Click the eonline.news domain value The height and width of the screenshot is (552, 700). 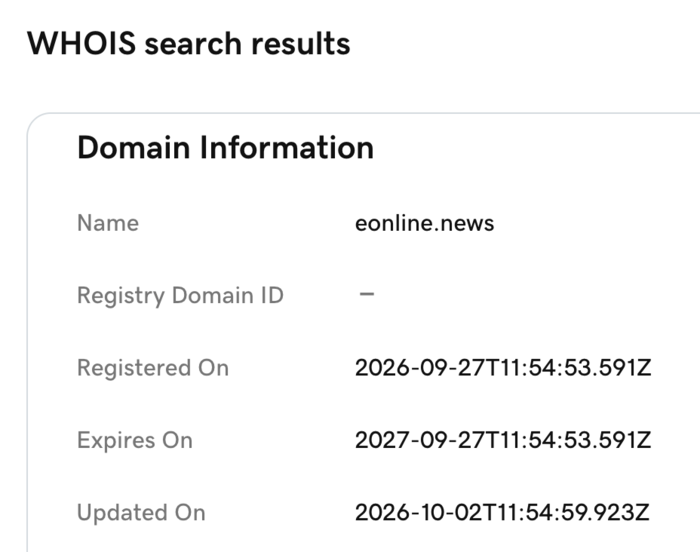425,223
